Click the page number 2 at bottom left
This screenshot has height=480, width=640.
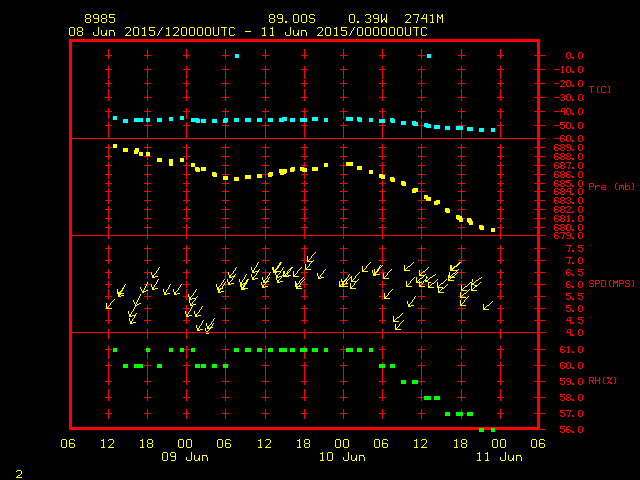19,474
